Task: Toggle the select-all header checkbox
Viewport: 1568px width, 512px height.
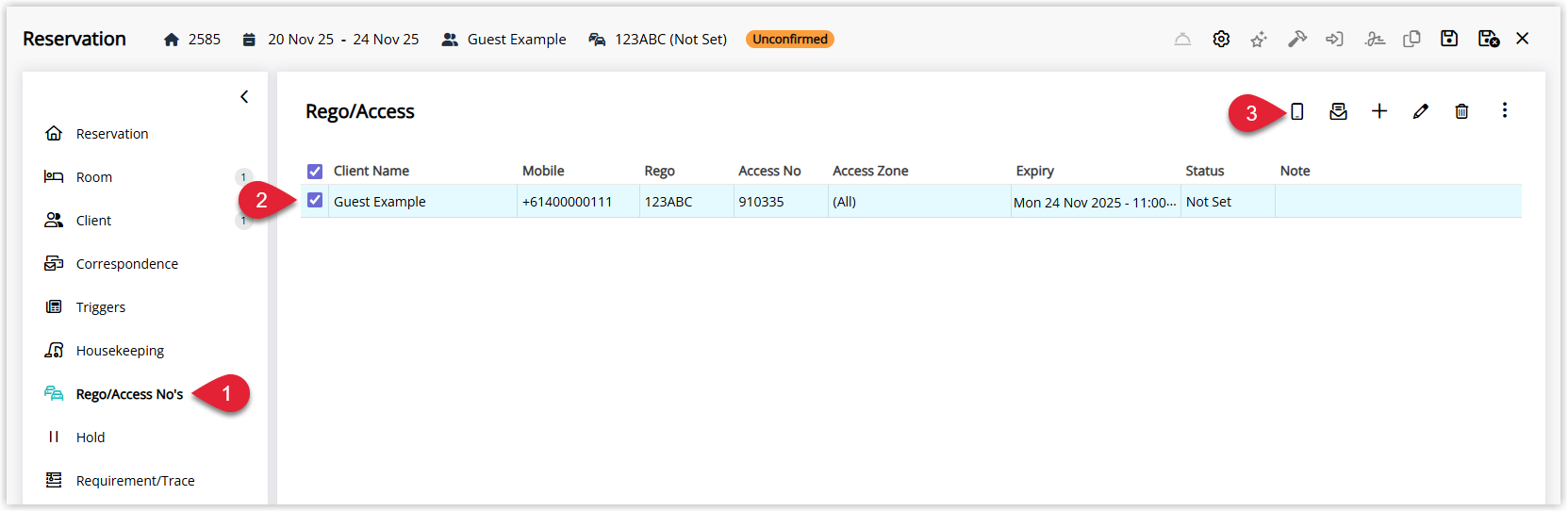Action: pyautogui.click(x=315, y=171)
